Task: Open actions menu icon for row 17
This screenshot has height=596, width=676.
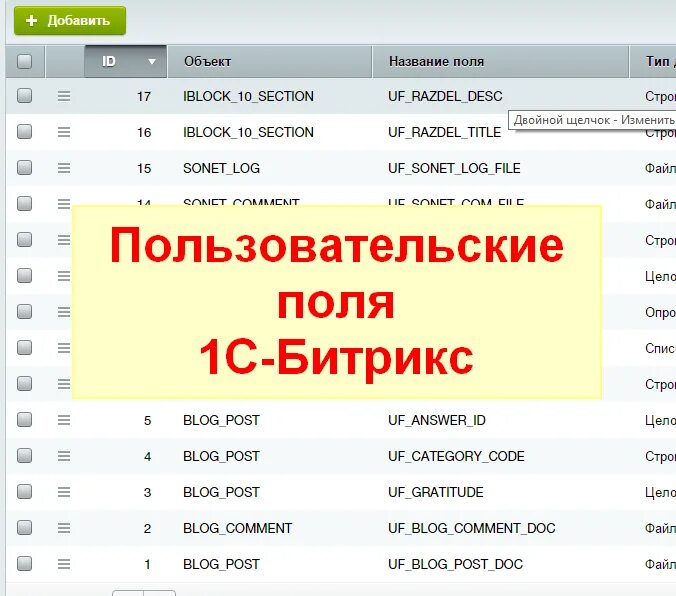Action: coord(64,96)
